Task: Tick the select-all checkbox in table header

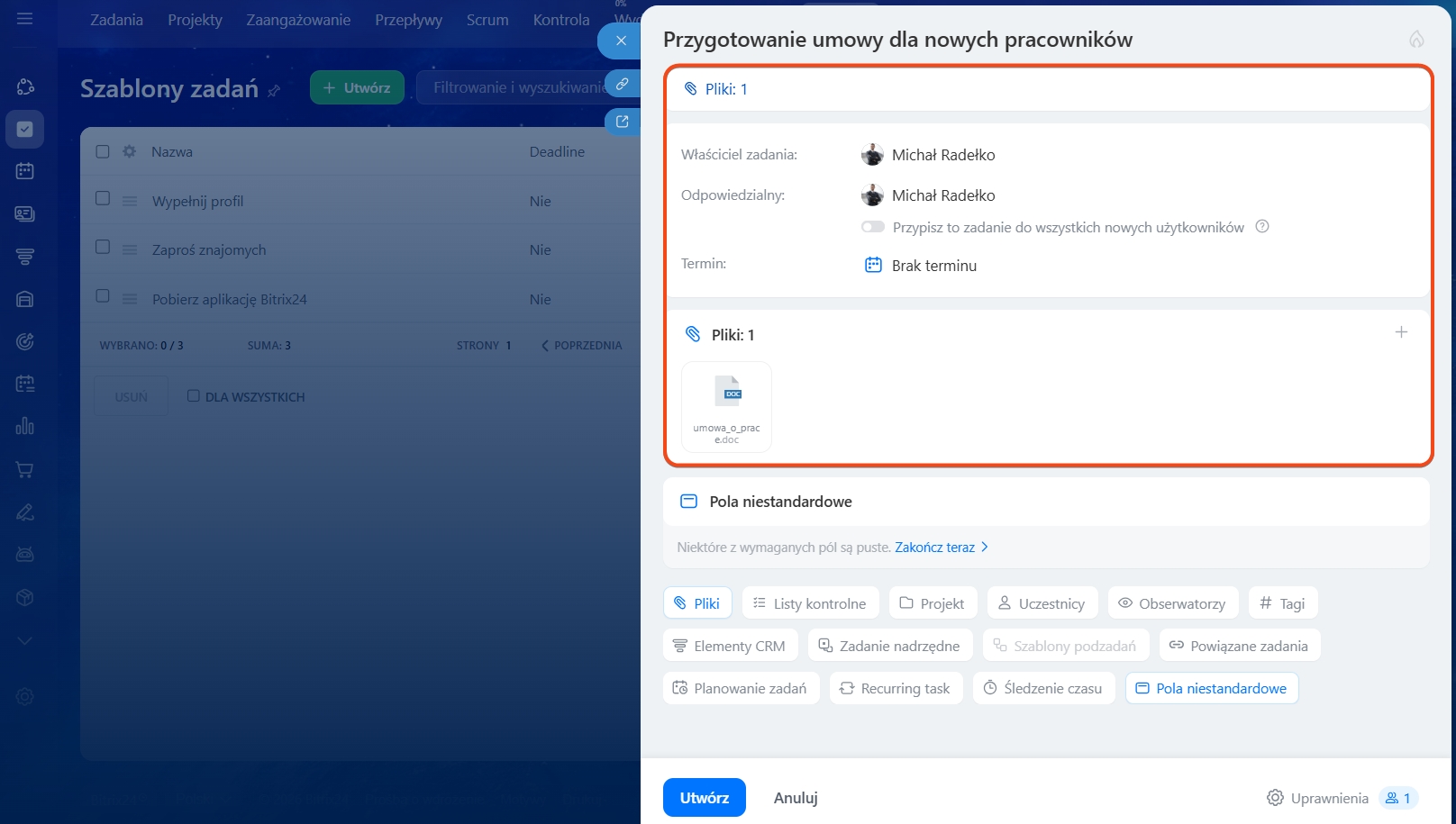Action: tap(103, 151)
